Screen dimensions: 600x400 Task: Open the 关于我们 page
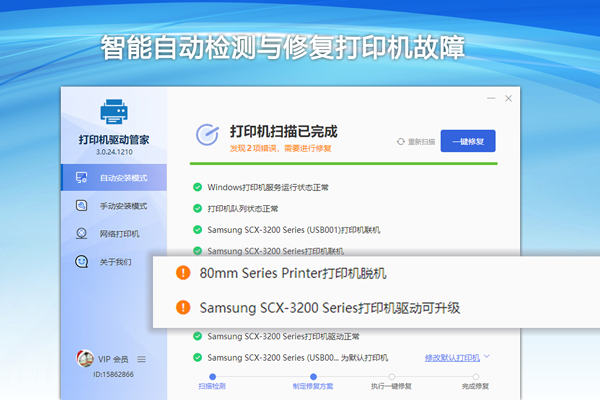coord(114,262)
